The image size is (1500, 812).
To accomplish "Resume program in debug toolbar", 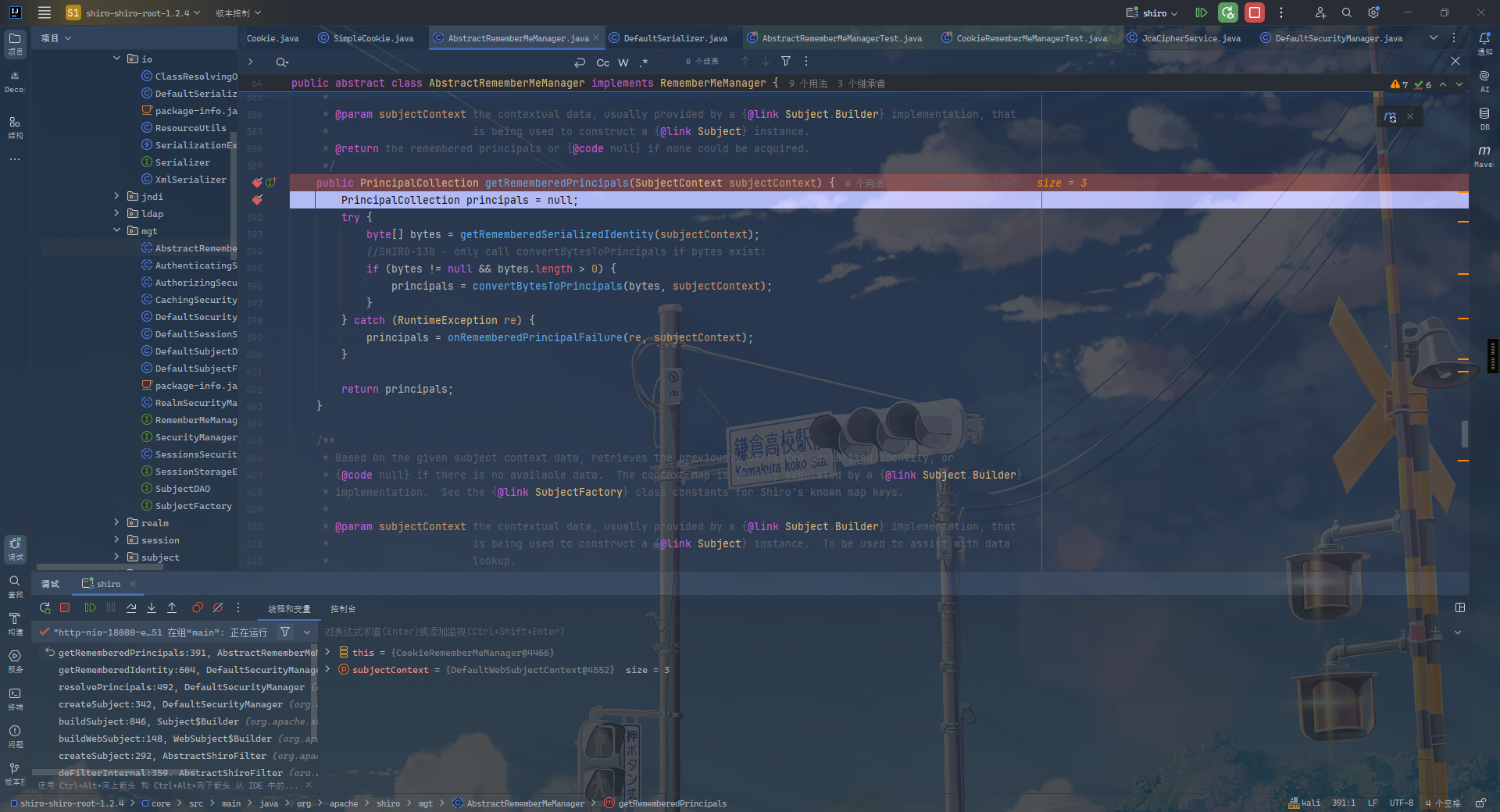I will tap(91, 607).
